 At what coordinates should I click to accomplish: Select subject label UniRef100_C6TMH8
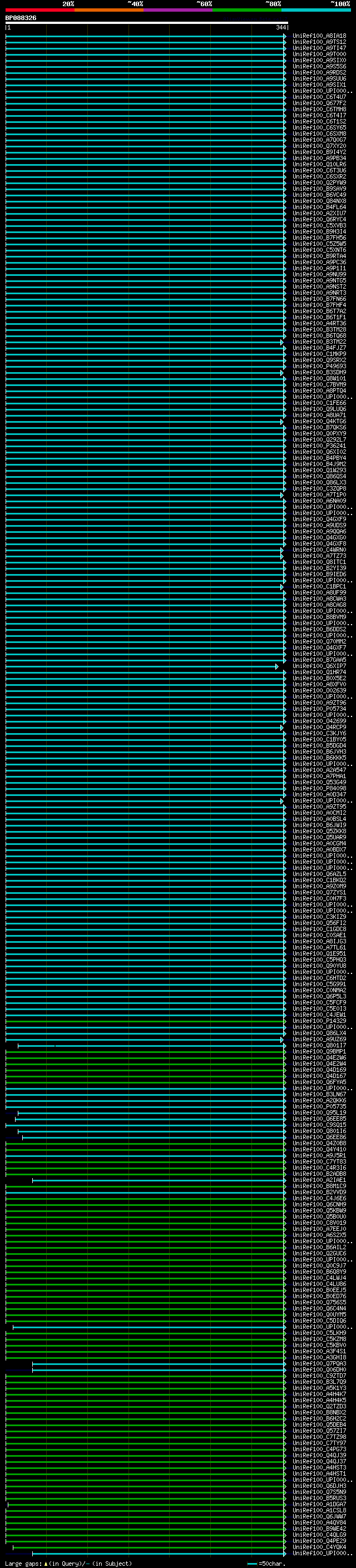[319, 109]
